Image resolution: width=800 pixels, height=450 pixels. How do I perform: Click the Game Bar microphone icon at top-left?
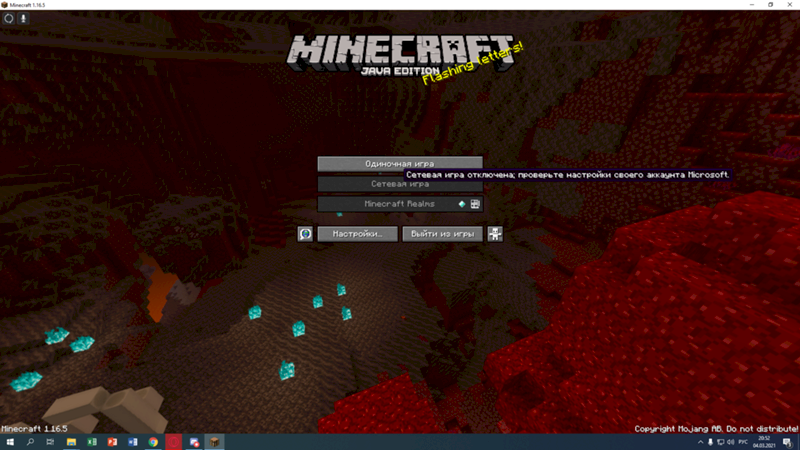[23, 19]
